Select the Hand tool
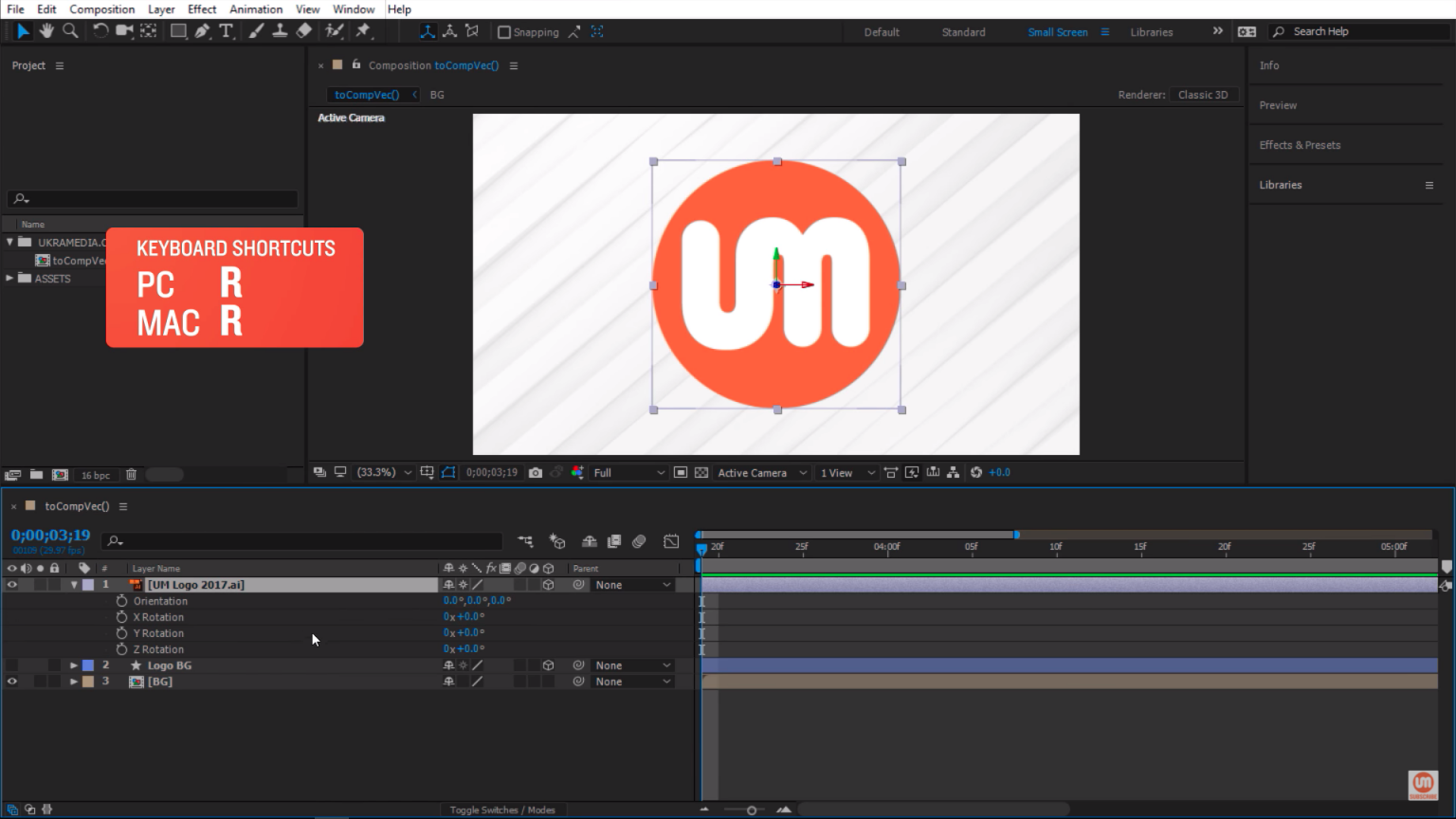Screen dimensions: 1456x819 pos(46,31)
